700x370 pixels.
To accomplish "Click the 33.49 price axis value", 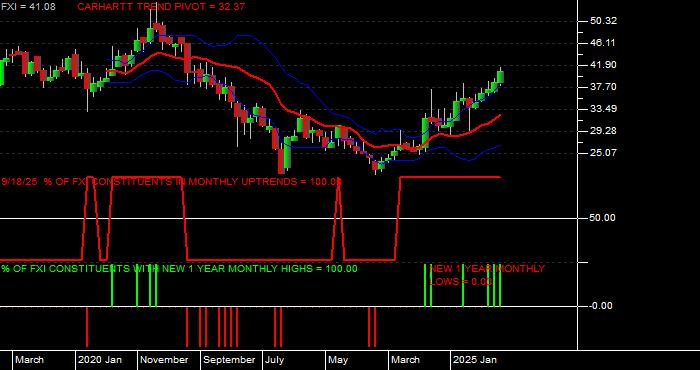I will coord(604,109).
